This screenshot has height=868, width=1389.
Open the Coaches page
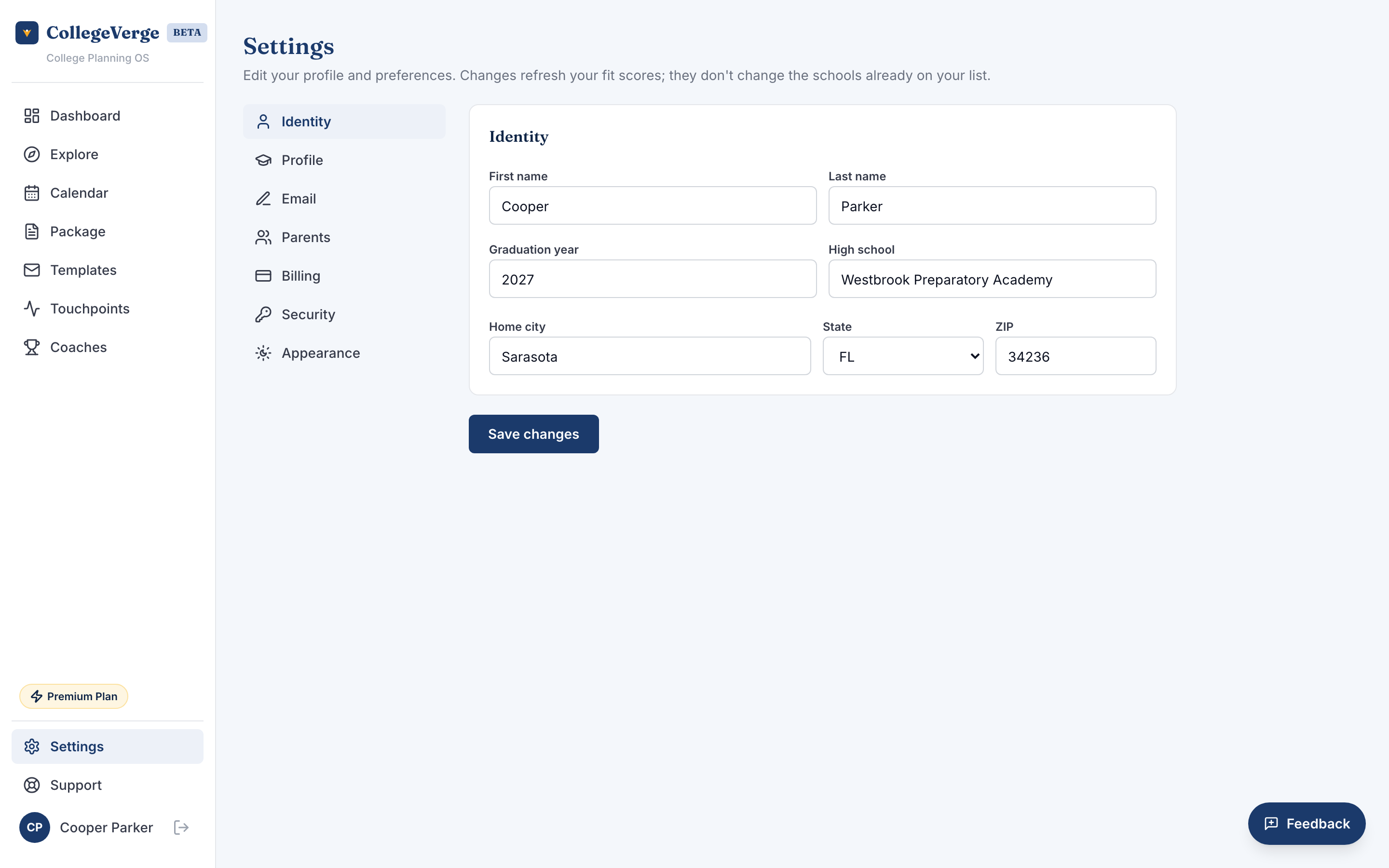tap(108, 347)
